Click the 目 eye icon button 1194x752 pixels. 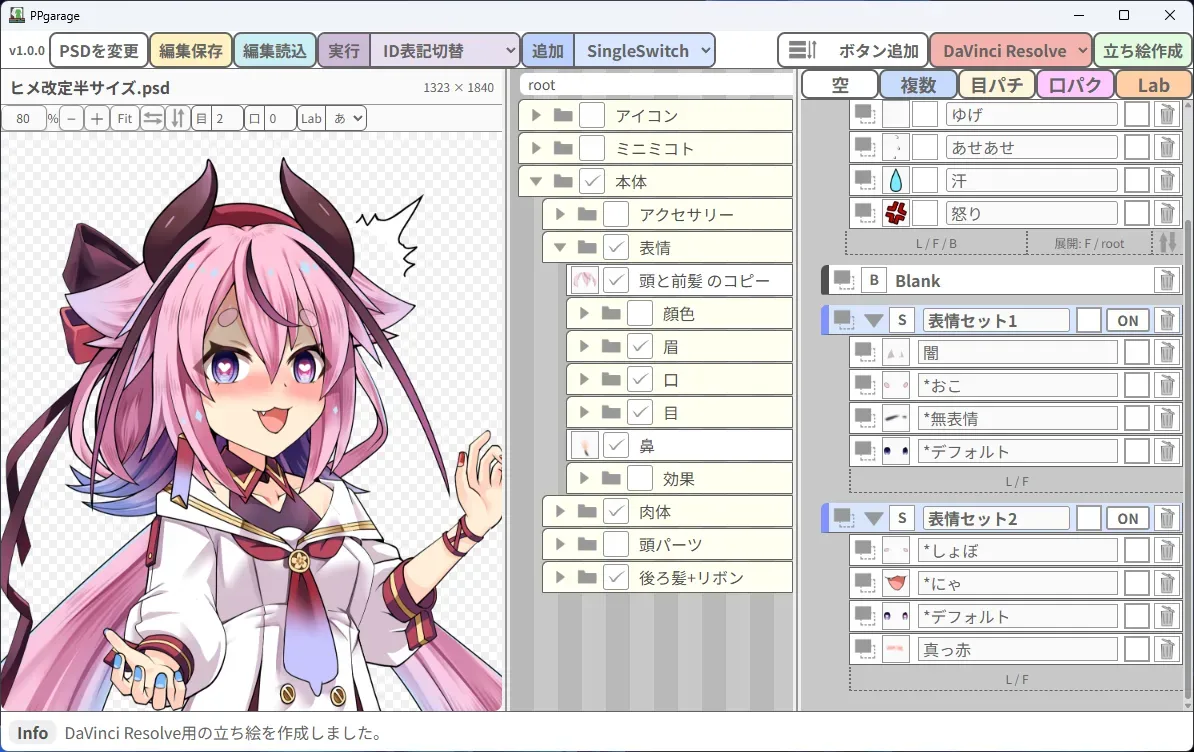coord(201,118)
